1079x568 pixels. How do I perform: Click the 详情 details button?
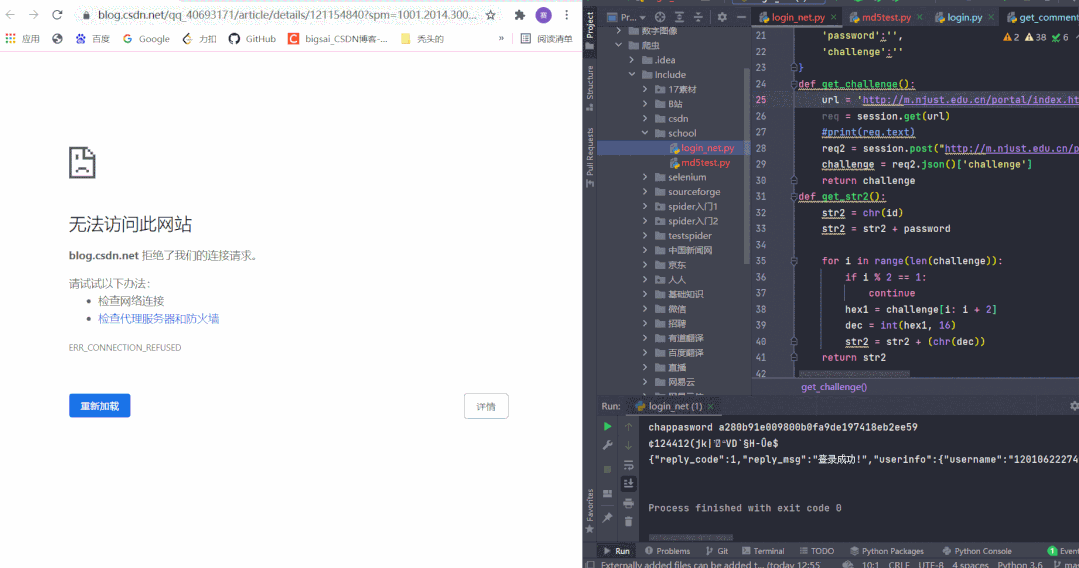coord(486,406)
